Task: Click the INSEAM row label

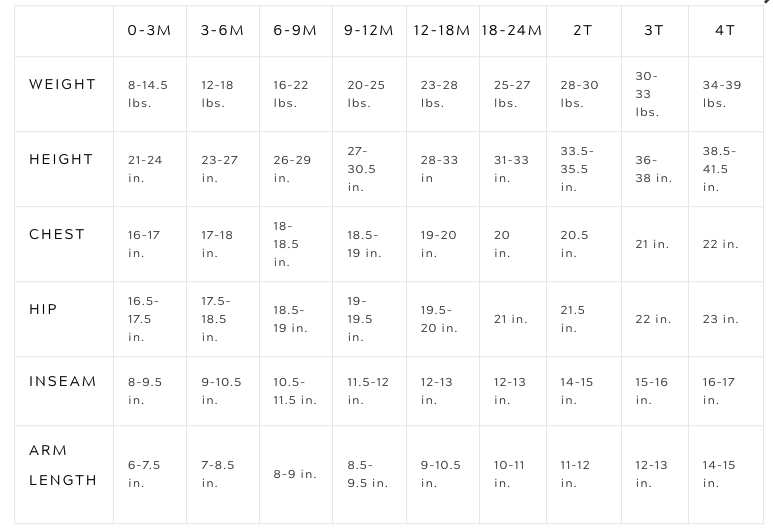Action: 63,382
